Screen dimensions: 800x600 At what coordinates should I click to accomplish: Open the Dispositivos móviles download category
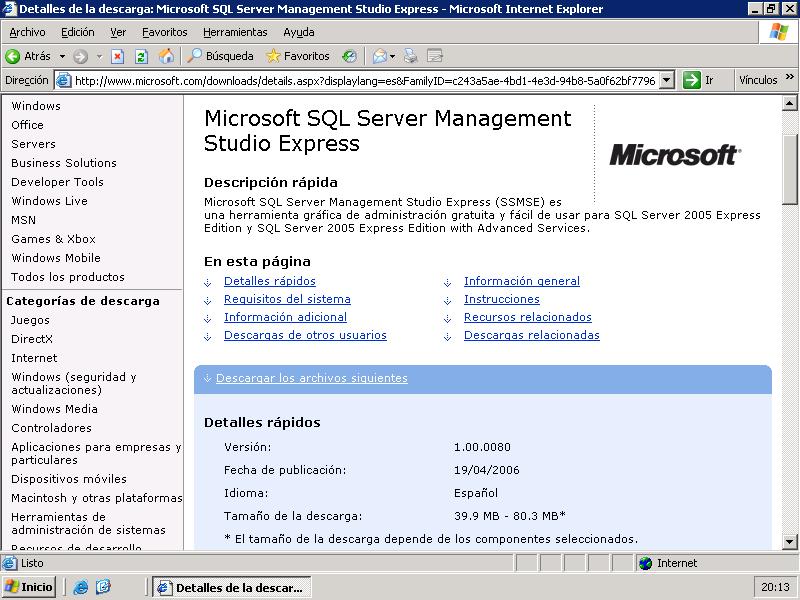pos(69,479)
